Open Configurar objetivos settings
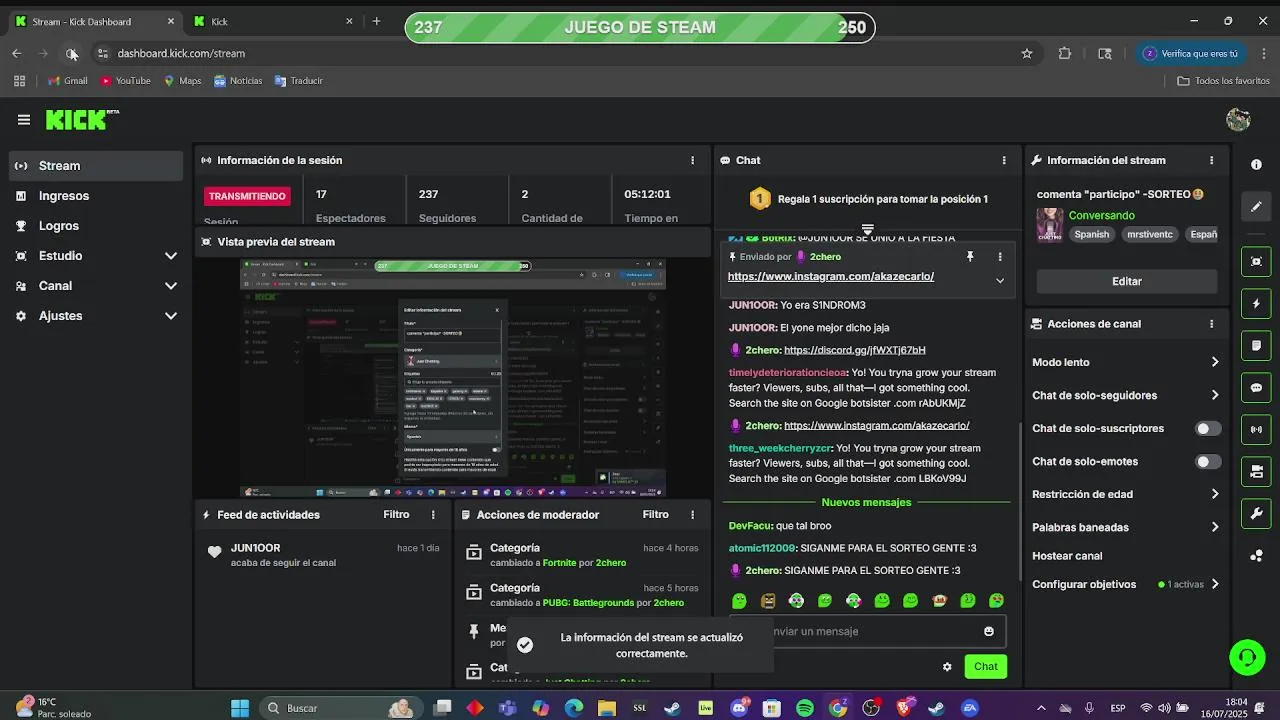 1126,584
